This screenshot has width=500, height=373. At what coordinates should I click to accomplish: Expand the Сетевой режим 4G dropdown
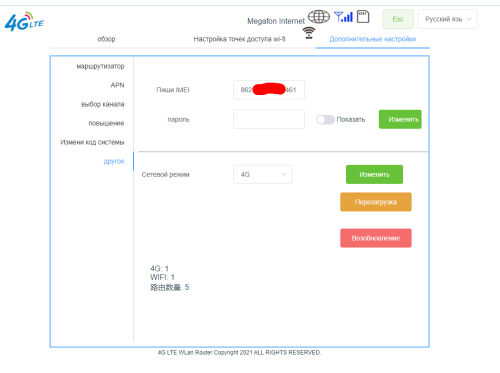pos(263,174)
